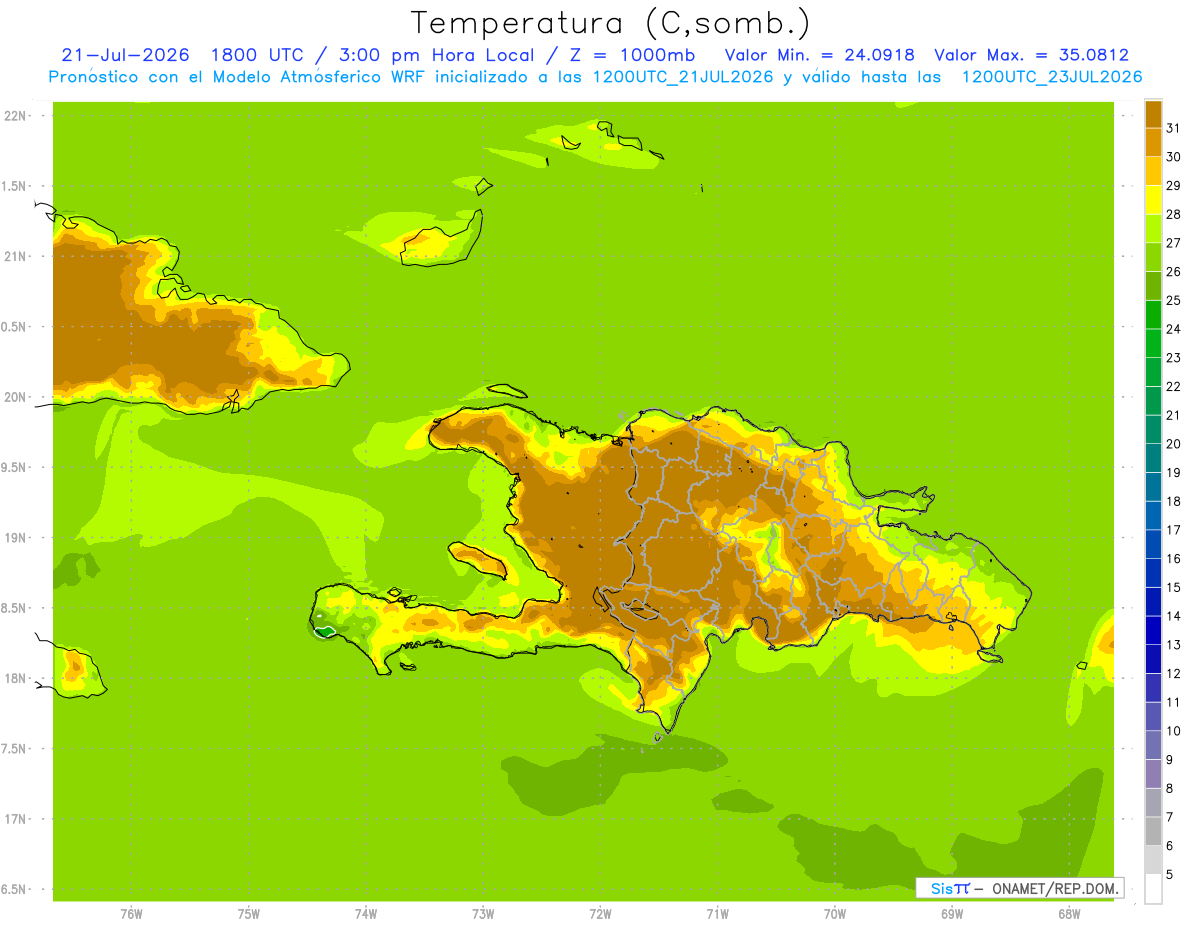Viewport: 1200px width, 927px height.
Task: Click the 20N latitude axis label
Action: [15, 397]
